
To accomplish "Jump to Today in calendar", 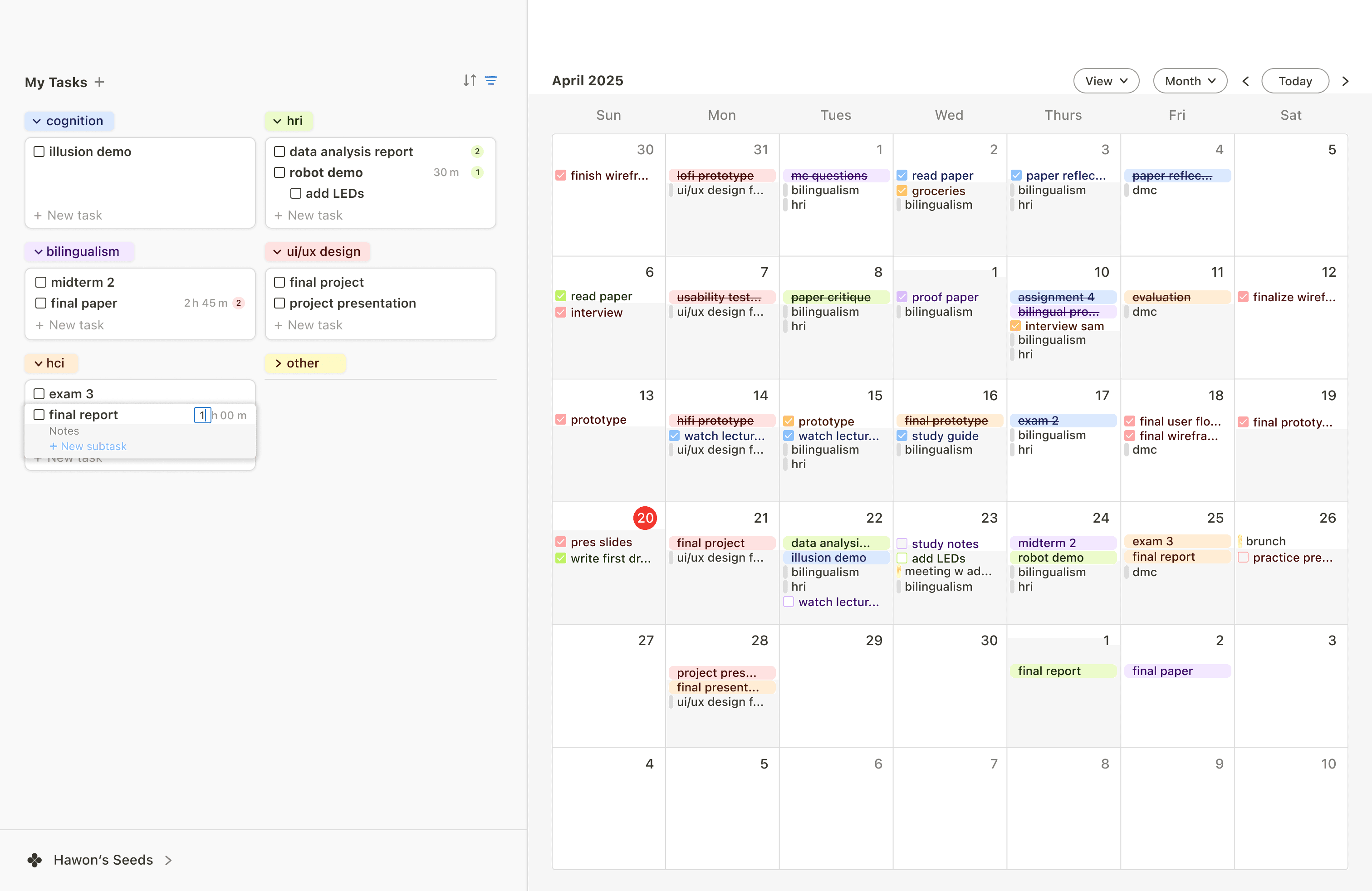I will pyautogui.click(x=1295, y=81).
